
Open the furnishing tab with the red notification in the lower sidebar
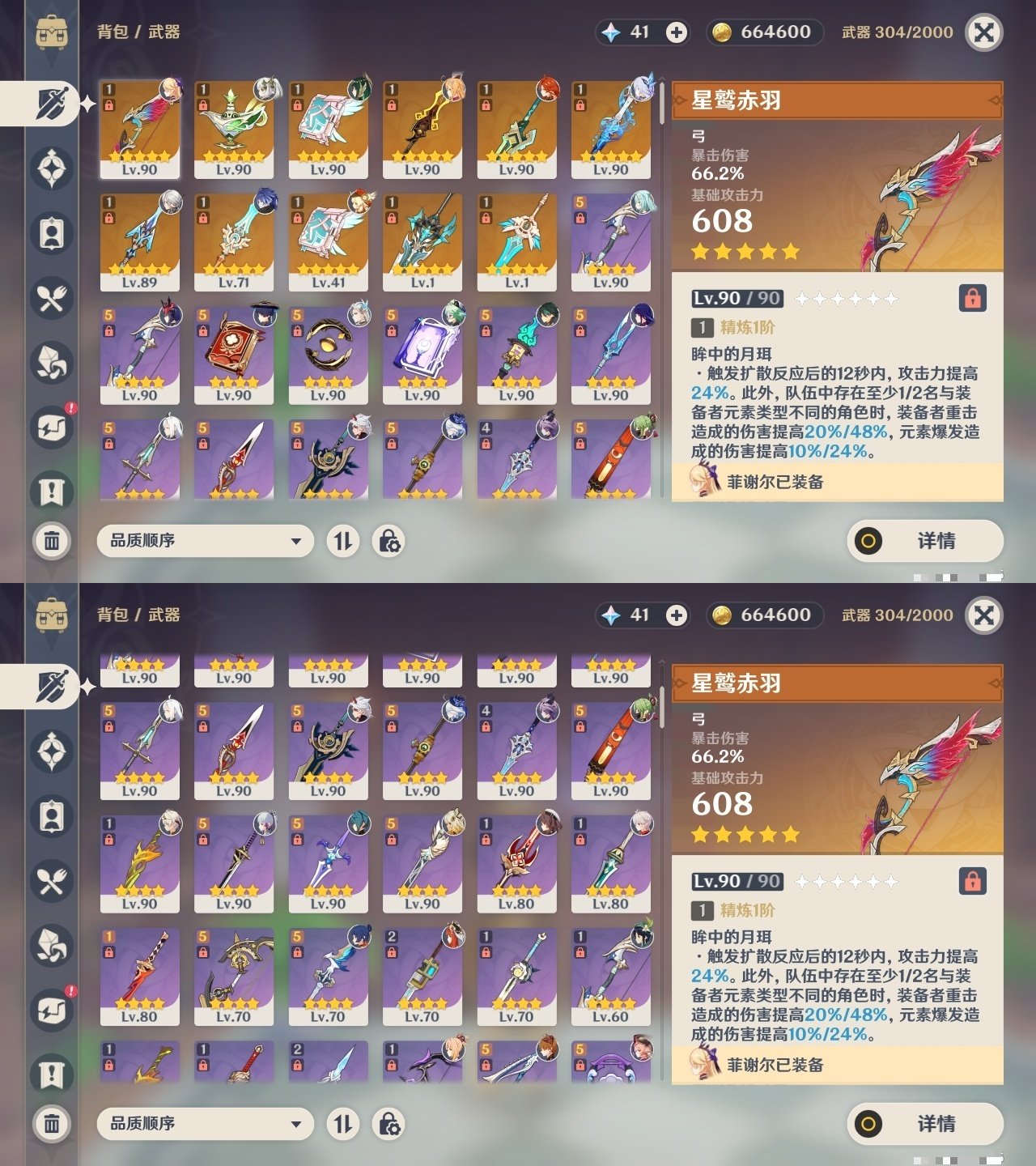[x=52, y=1011]
